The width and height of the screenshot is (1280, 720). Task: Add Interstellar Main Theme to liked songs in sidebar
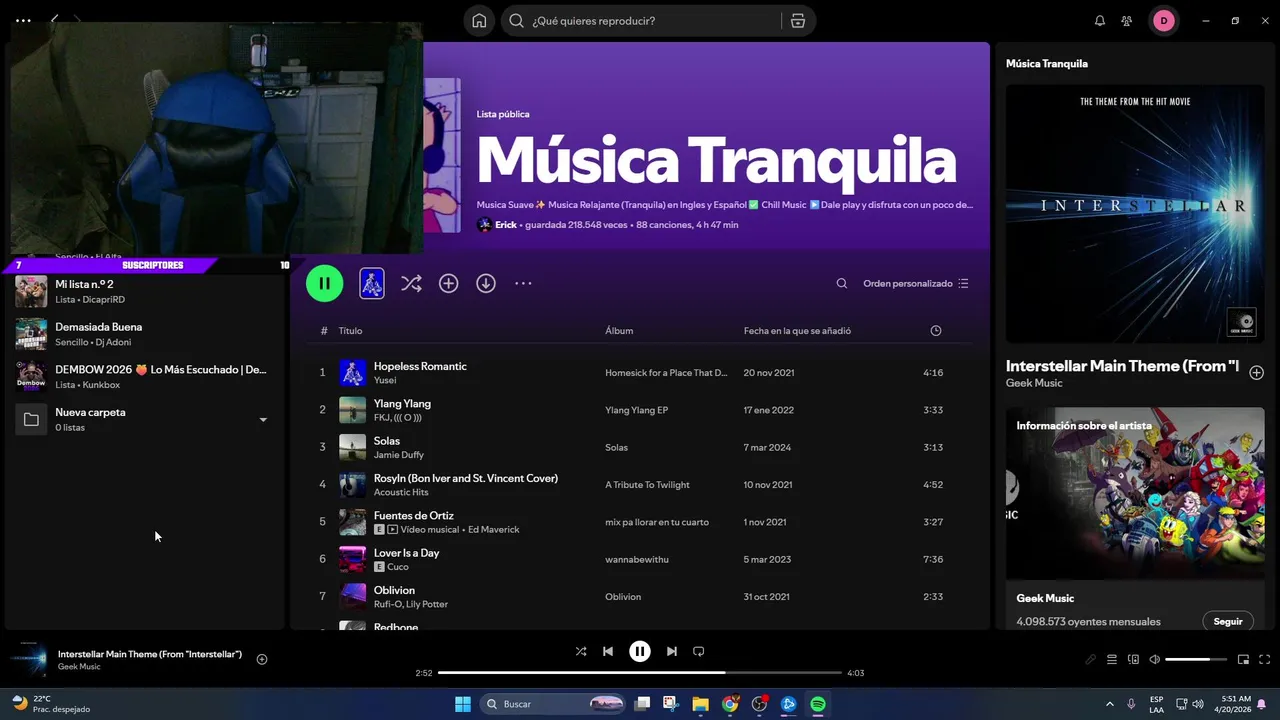coord(1257,373)
